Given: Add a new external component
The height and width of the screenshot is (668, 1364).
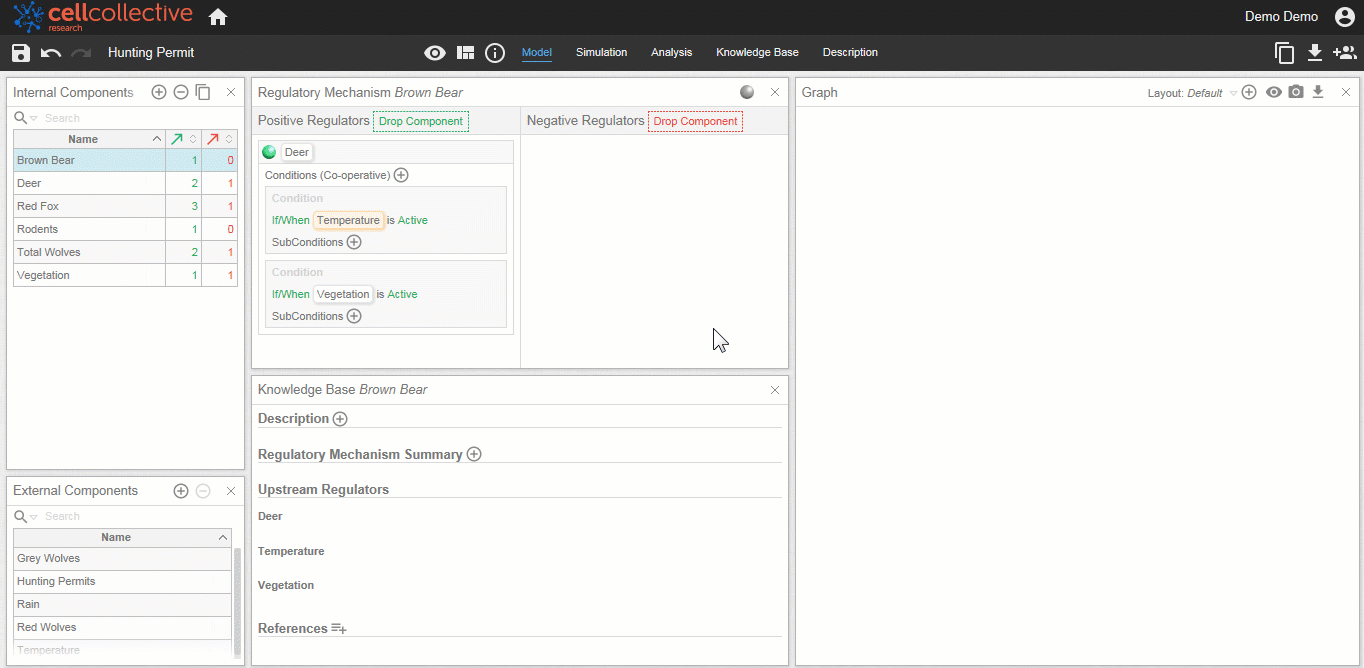Looking at the screenshot, I should [x=181, y=491].
